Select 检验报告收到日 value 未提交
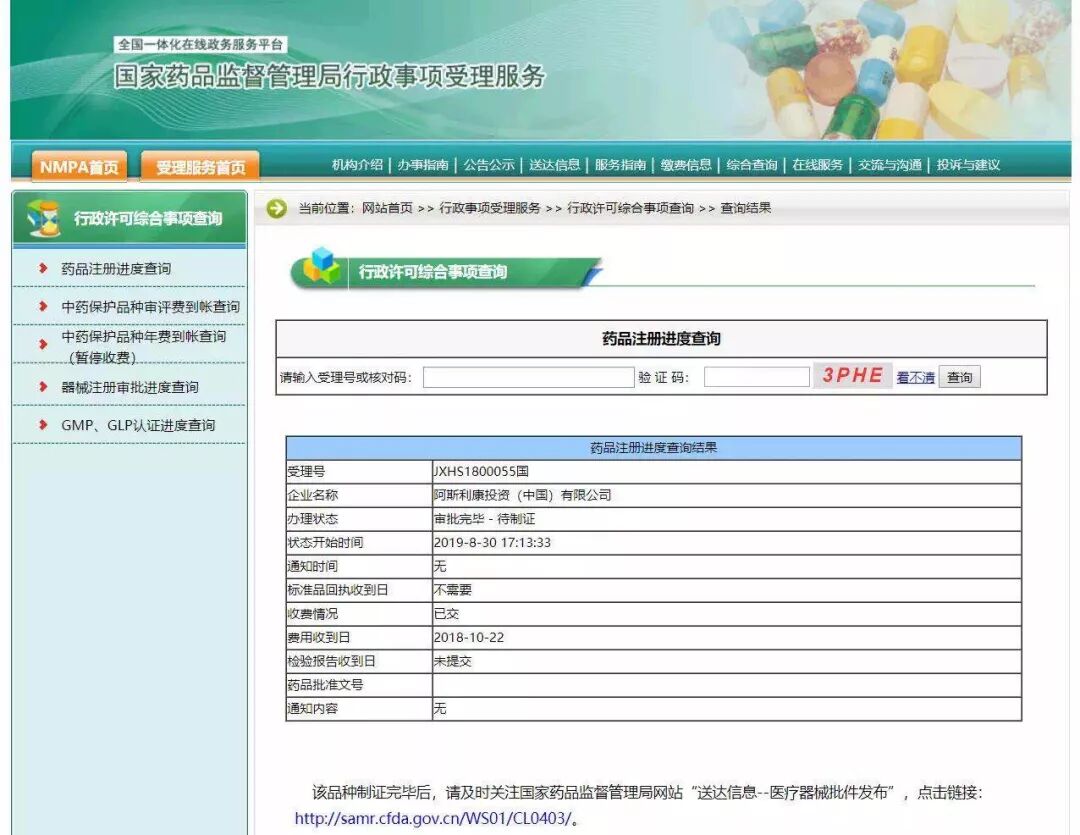Viewport: 1080px width, 835px height. [x=453, y=661]
